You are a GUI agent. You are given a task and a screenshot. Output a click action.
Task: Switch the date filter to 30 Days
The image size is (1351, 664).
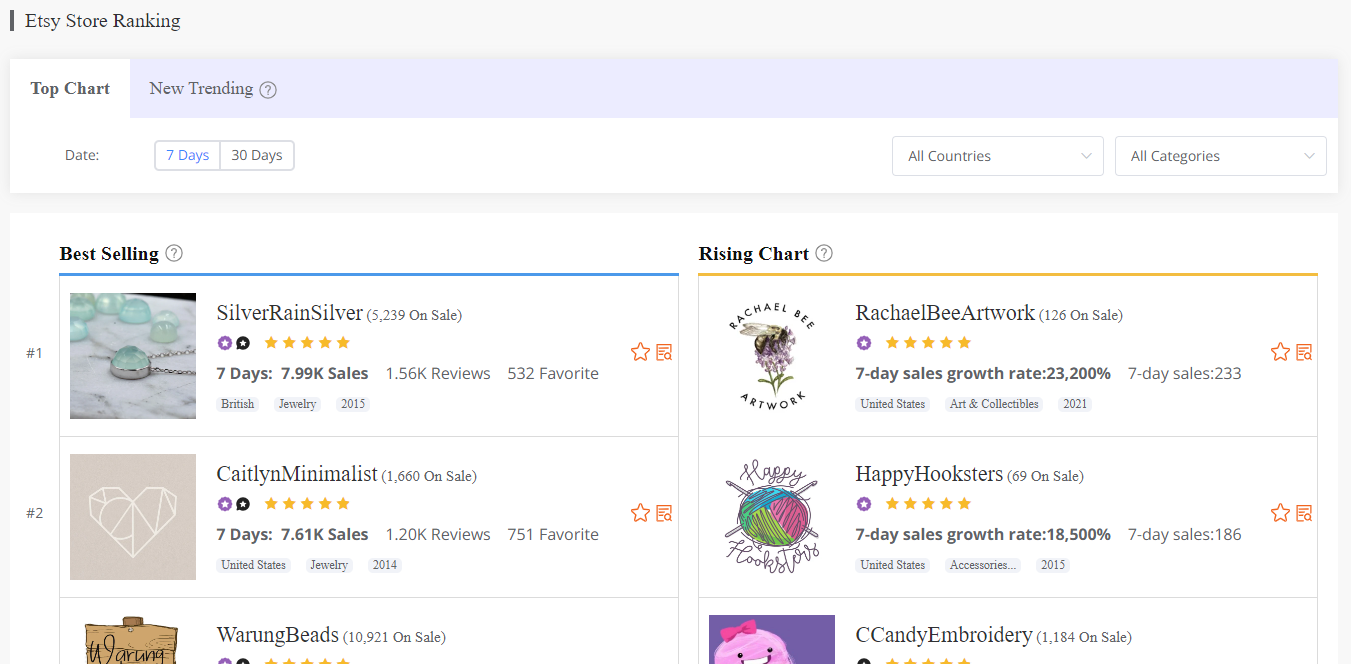click(256, 155)
